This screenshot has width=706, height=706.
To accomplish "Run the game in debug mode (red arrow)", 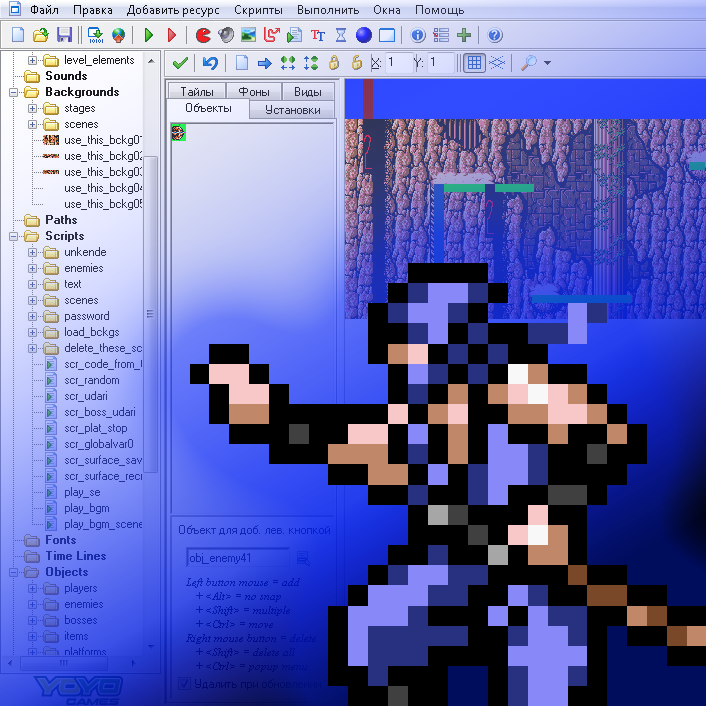I will pyautogui.click(x=172, y=35).
